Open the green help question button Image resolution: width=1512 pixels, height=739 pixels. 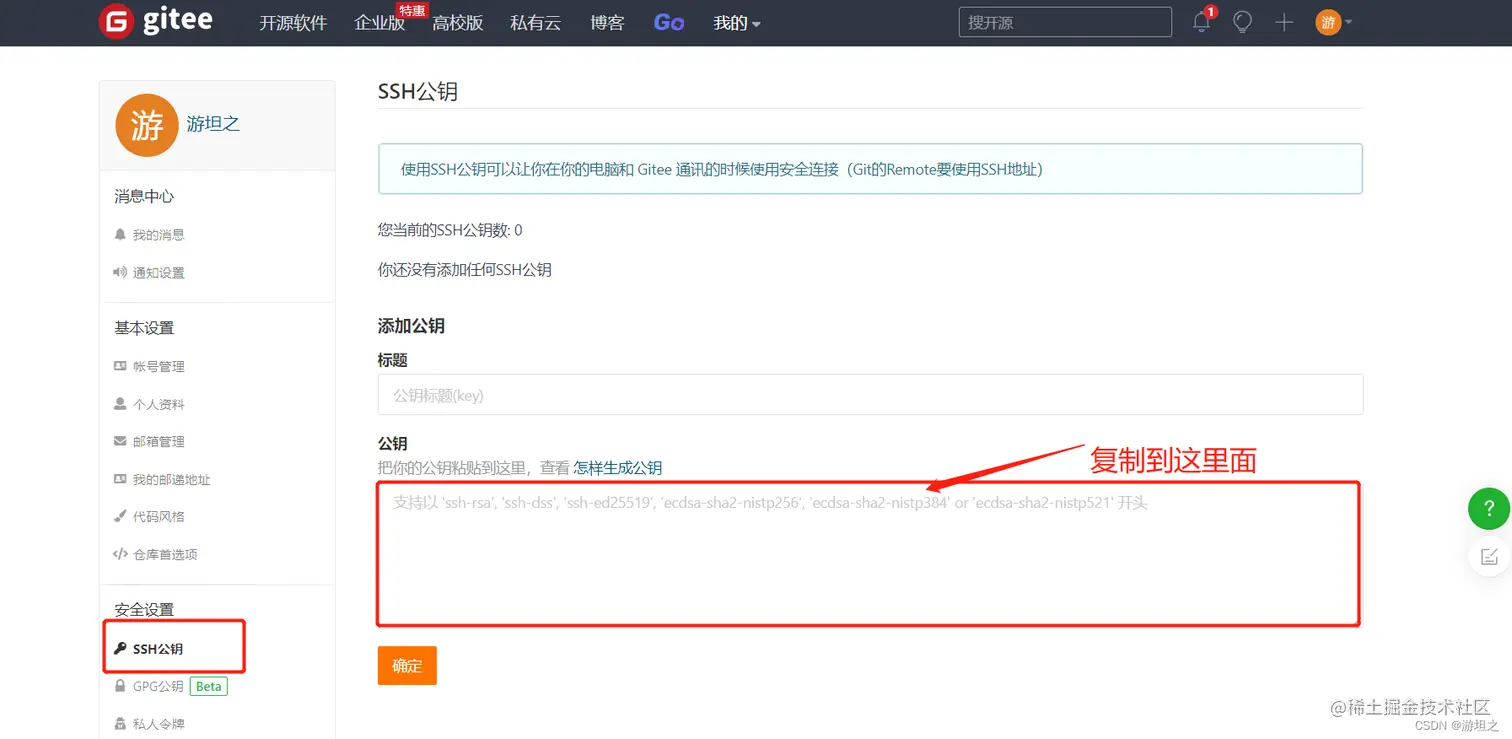click(1489, 509)
